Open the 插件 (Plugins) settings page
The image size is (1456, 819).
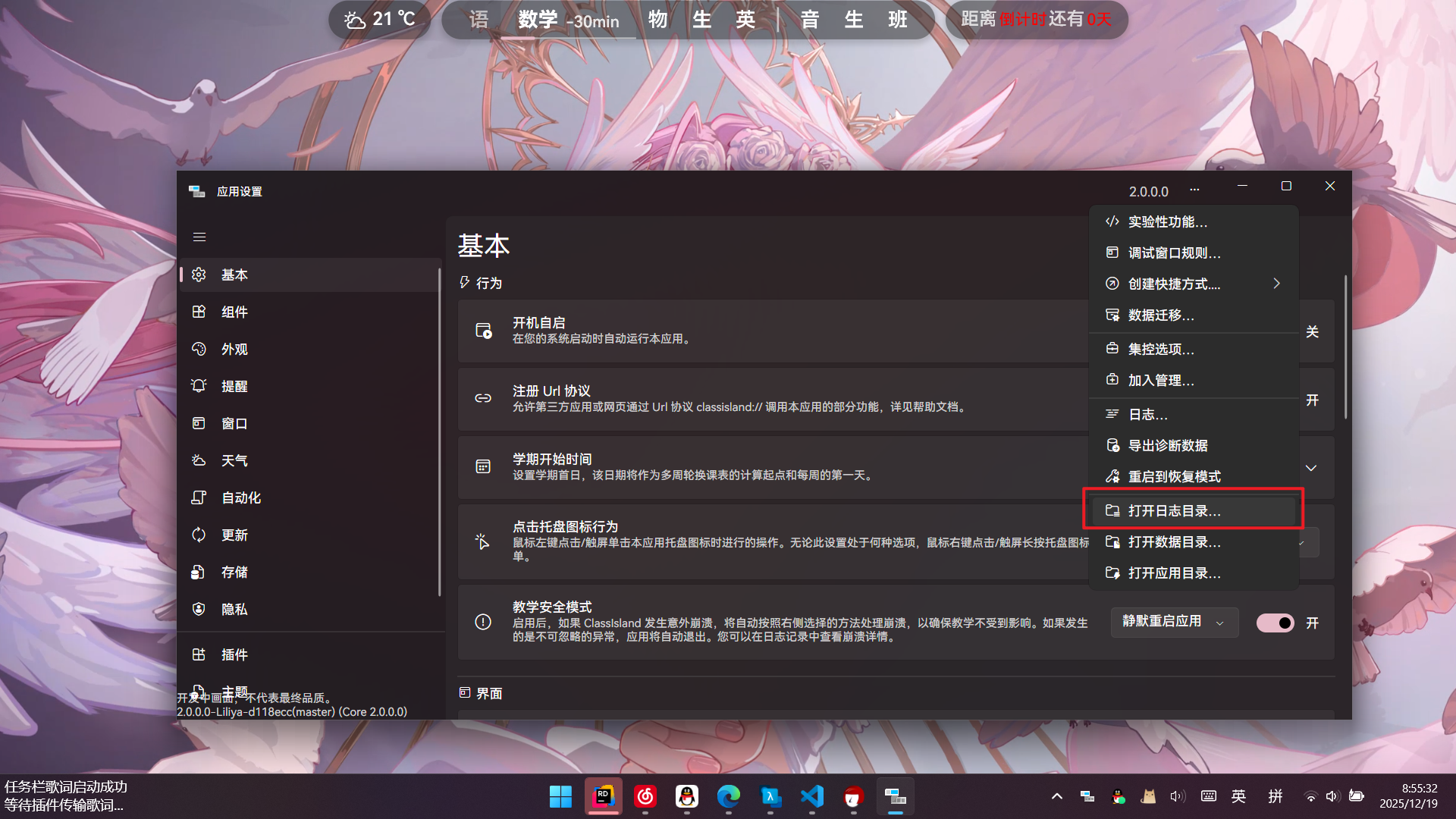(x=234, y=654)
